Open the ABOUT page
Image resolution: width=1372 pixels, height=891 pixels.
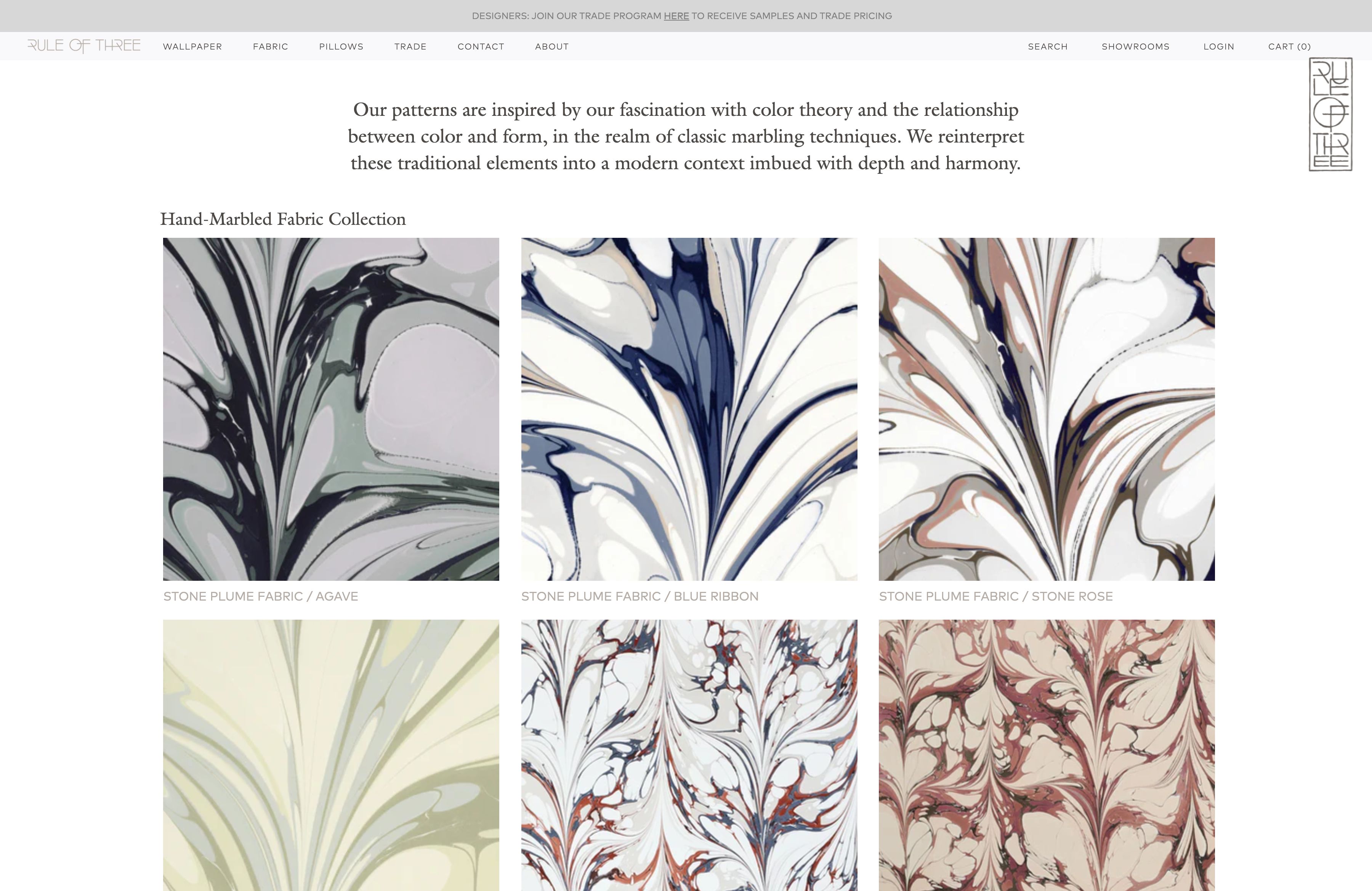(551, 46)
